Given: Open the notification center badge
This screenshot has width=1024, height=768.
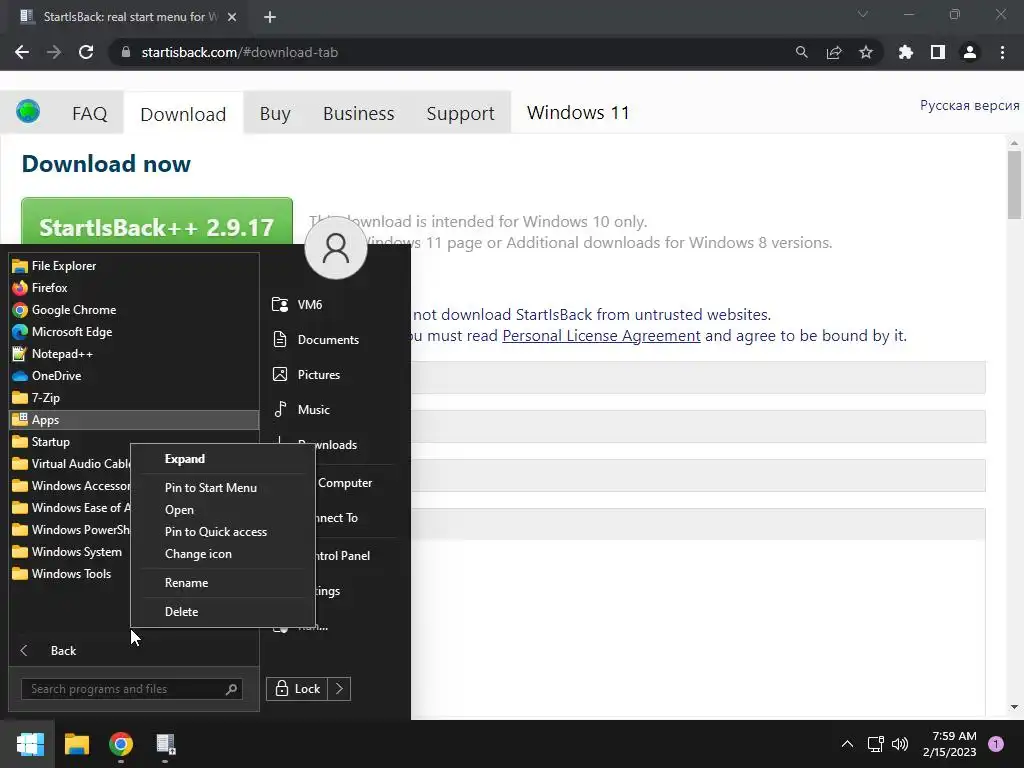Looking at the screenshot, I should 996,744.
